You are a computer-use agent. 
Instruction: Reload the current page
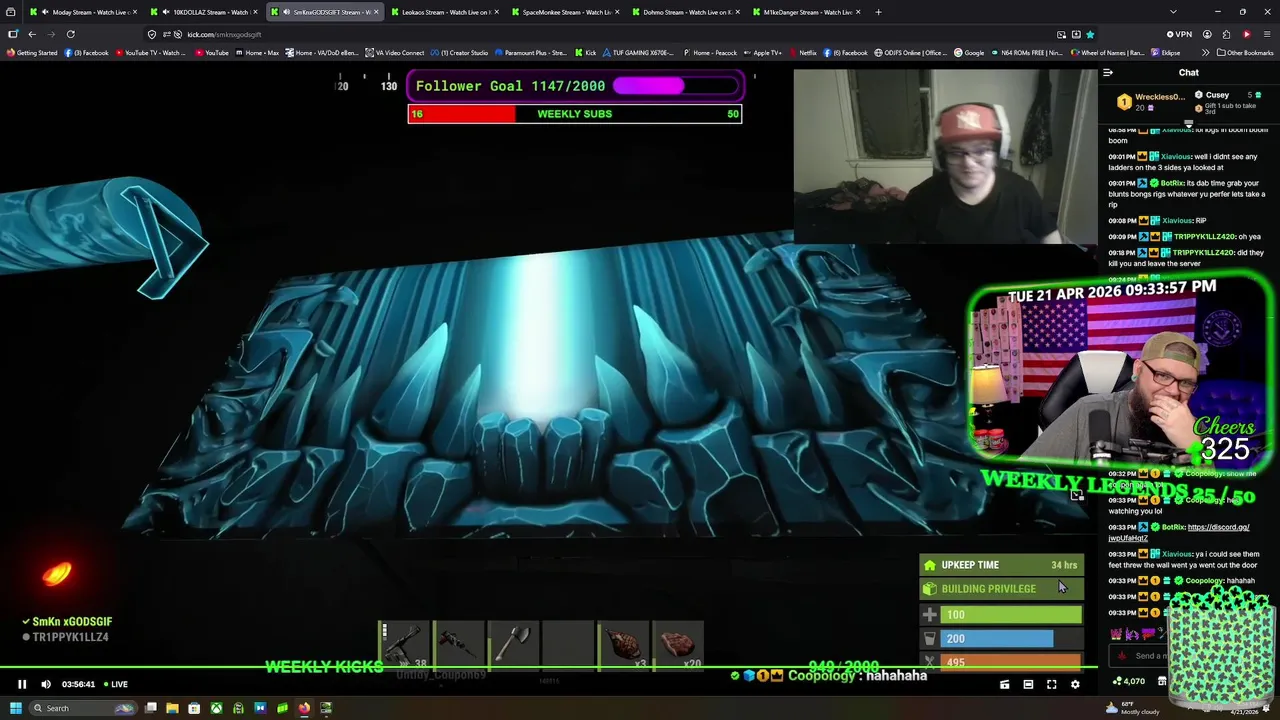point(71,34)
